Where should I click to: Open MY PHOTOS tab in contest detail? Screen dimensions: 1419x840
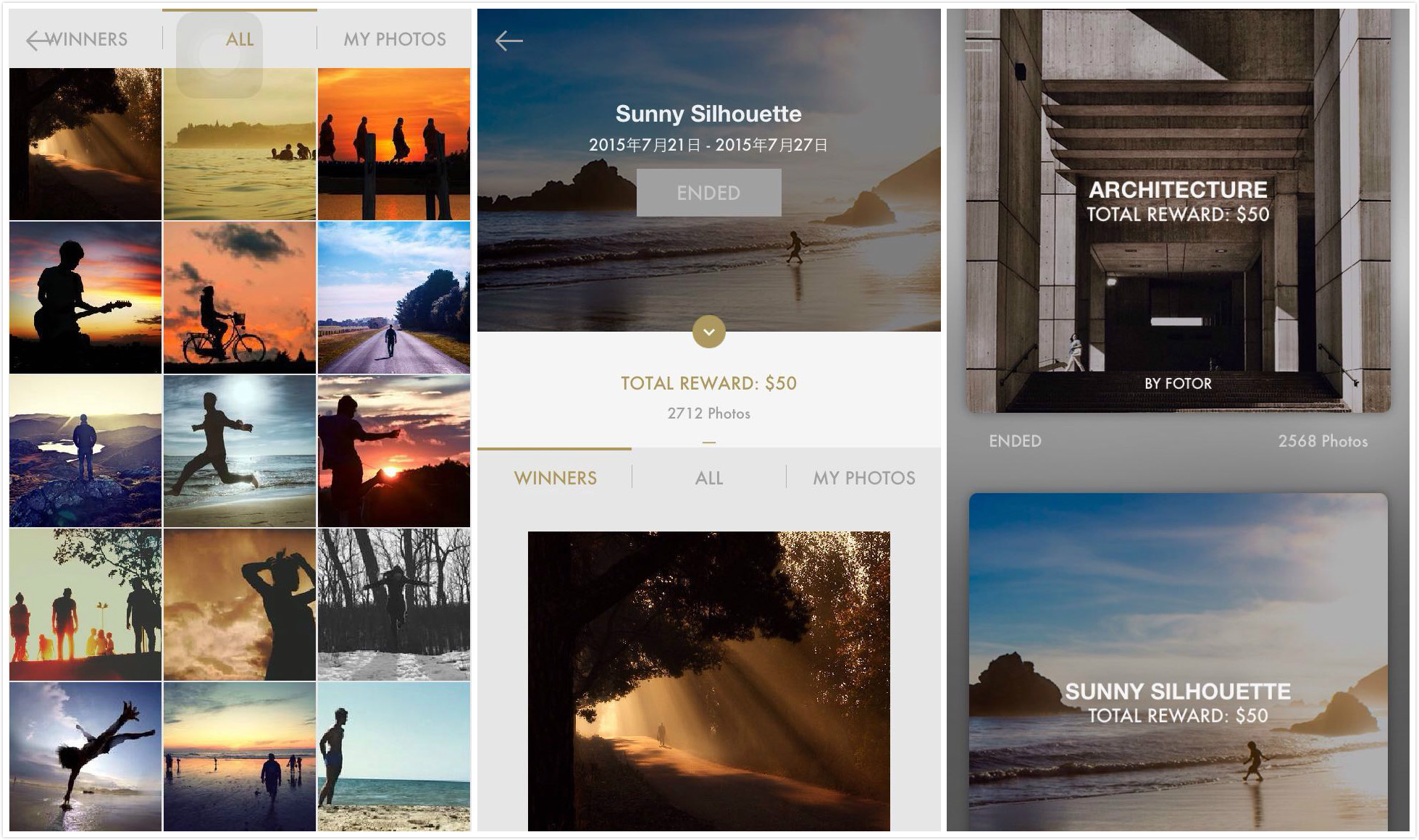click(863, 478)
